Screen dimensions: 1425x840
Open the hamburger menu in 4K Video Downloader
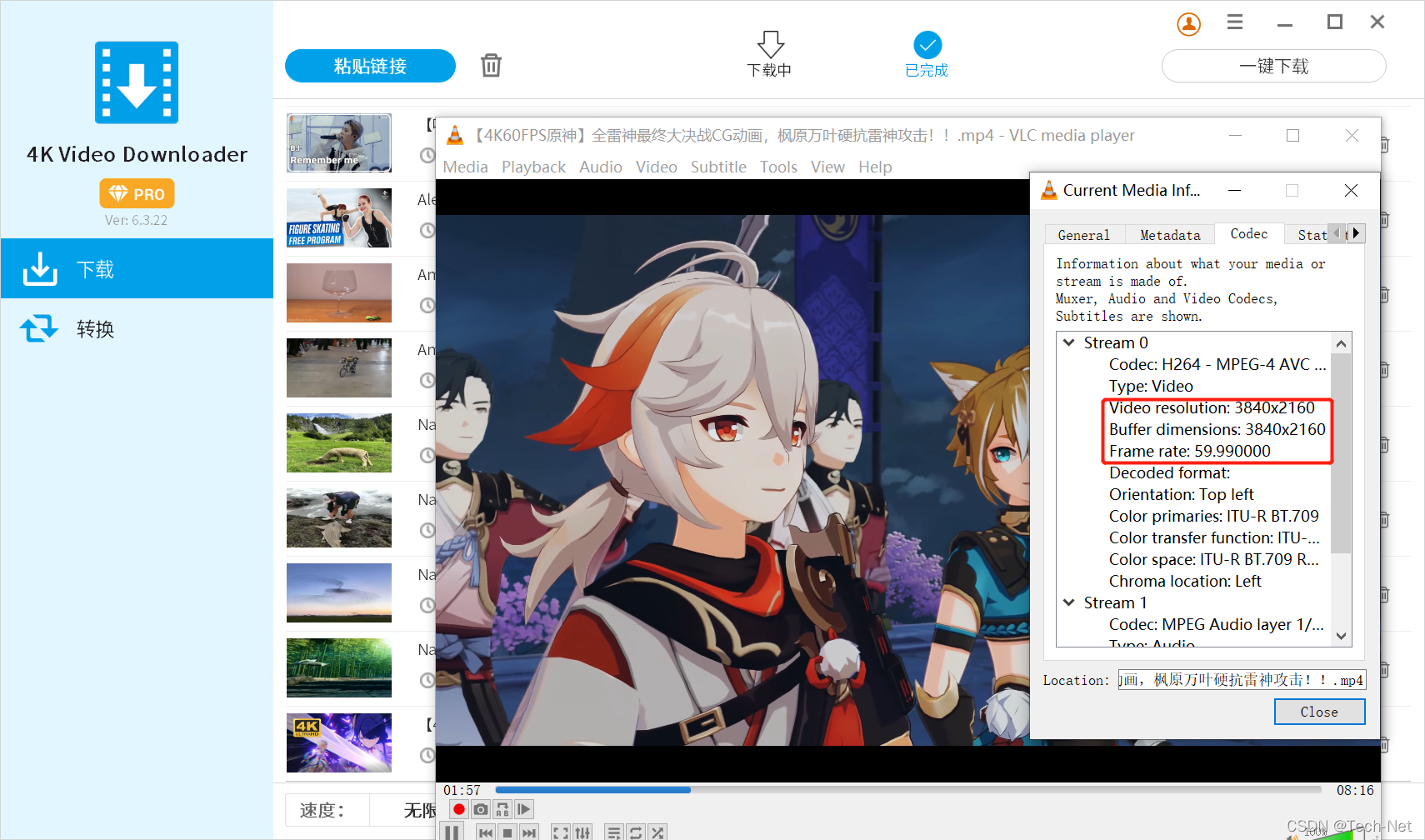(x=1235, y=22)
